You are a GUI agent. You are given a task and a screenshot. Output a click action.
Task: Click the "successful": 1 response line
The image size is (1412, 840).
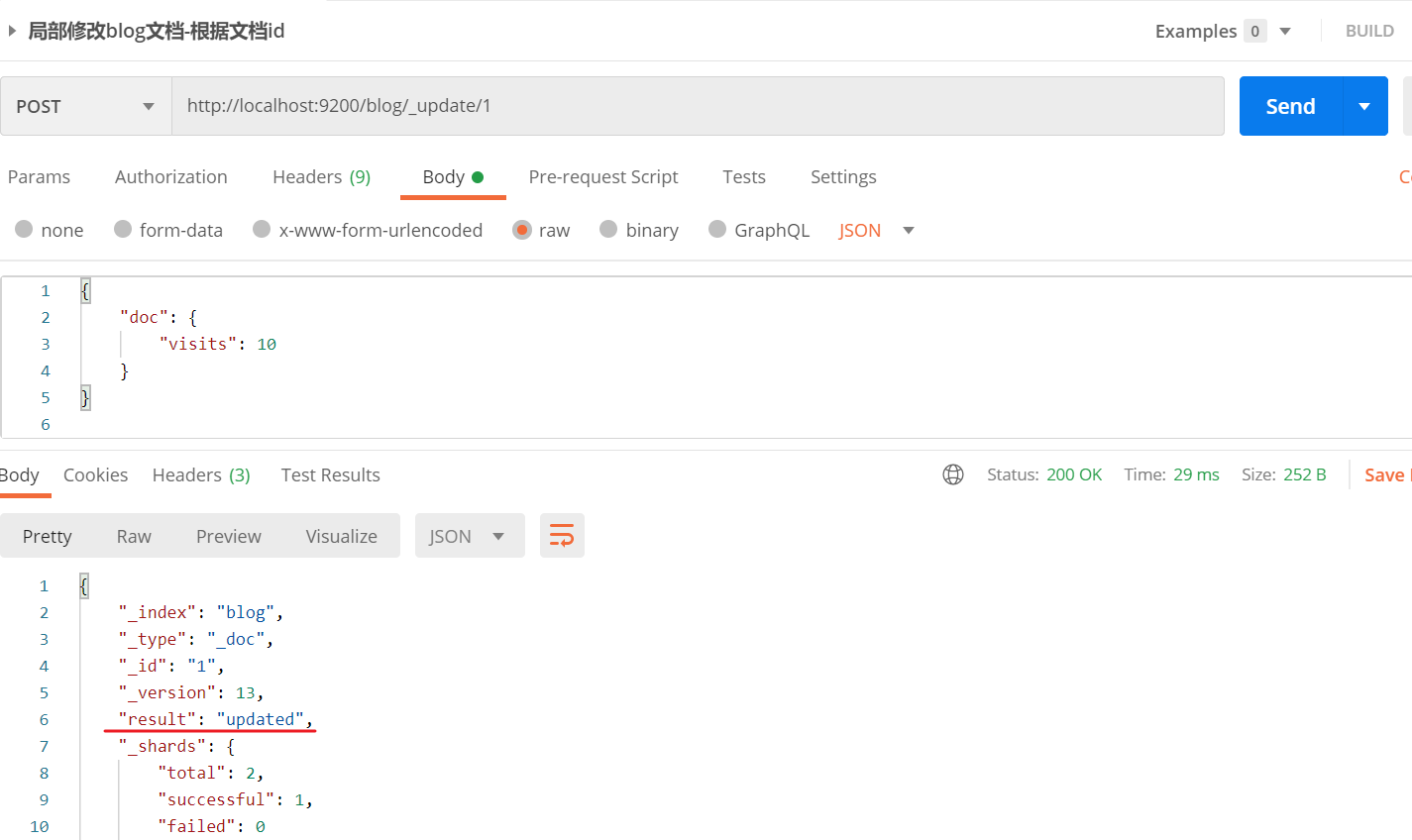point(236,799)
